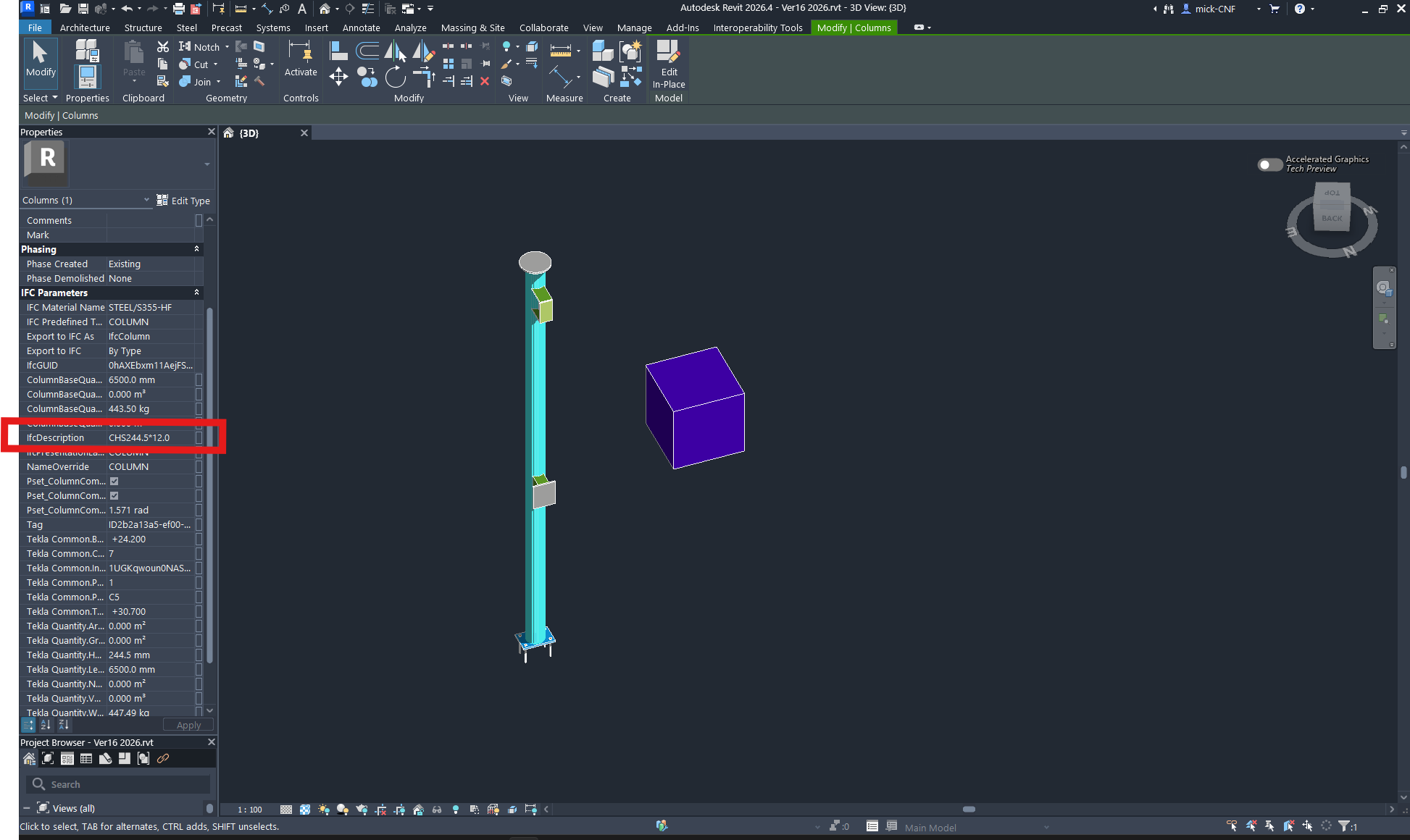Toggle Accelerated Graphics Tech Preview switch
1410x840 pixels.
[x=1269, y=165]
